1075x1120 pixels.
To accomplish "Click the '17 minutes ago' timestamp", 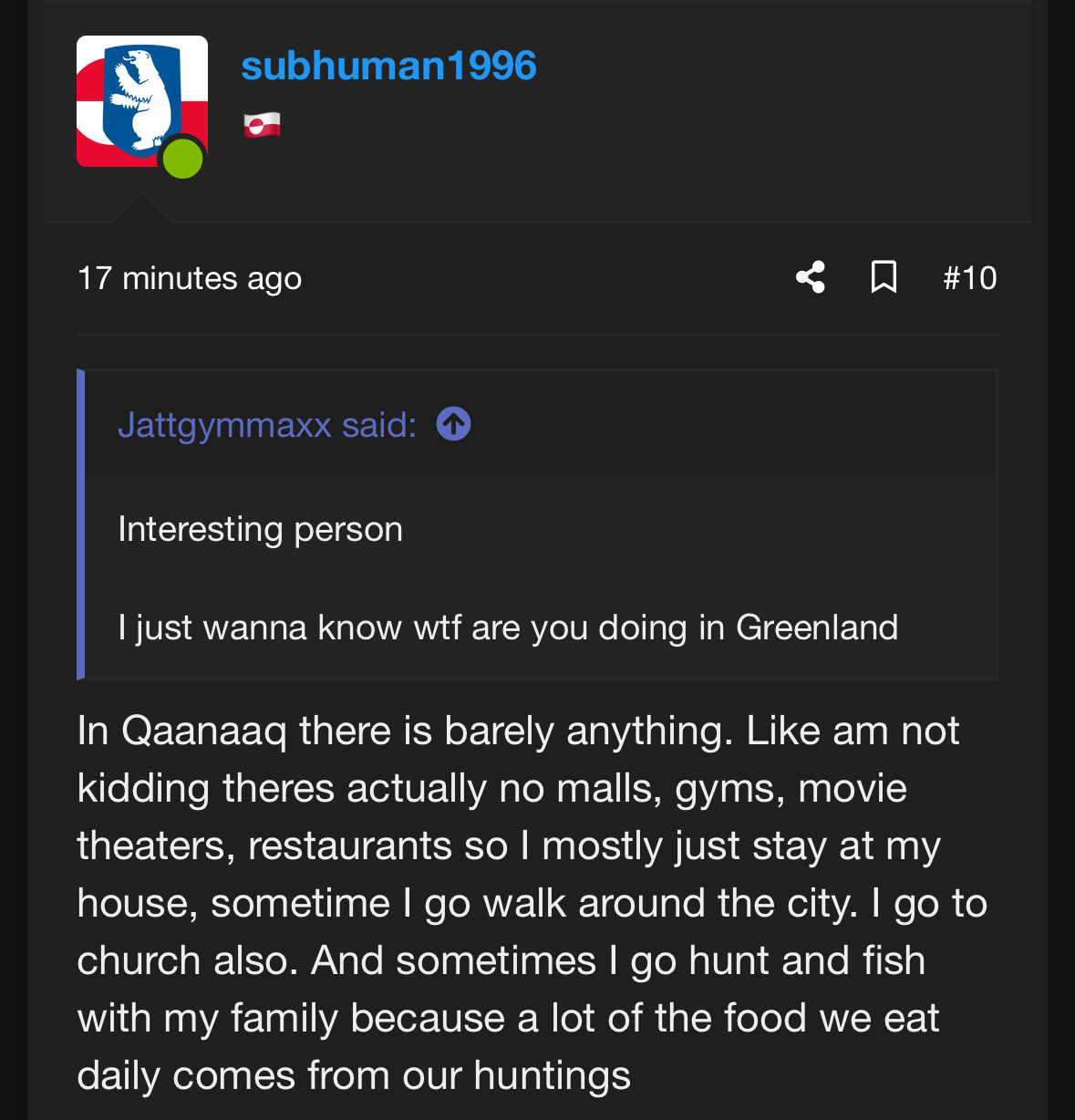I will click(x=190, y=278).
